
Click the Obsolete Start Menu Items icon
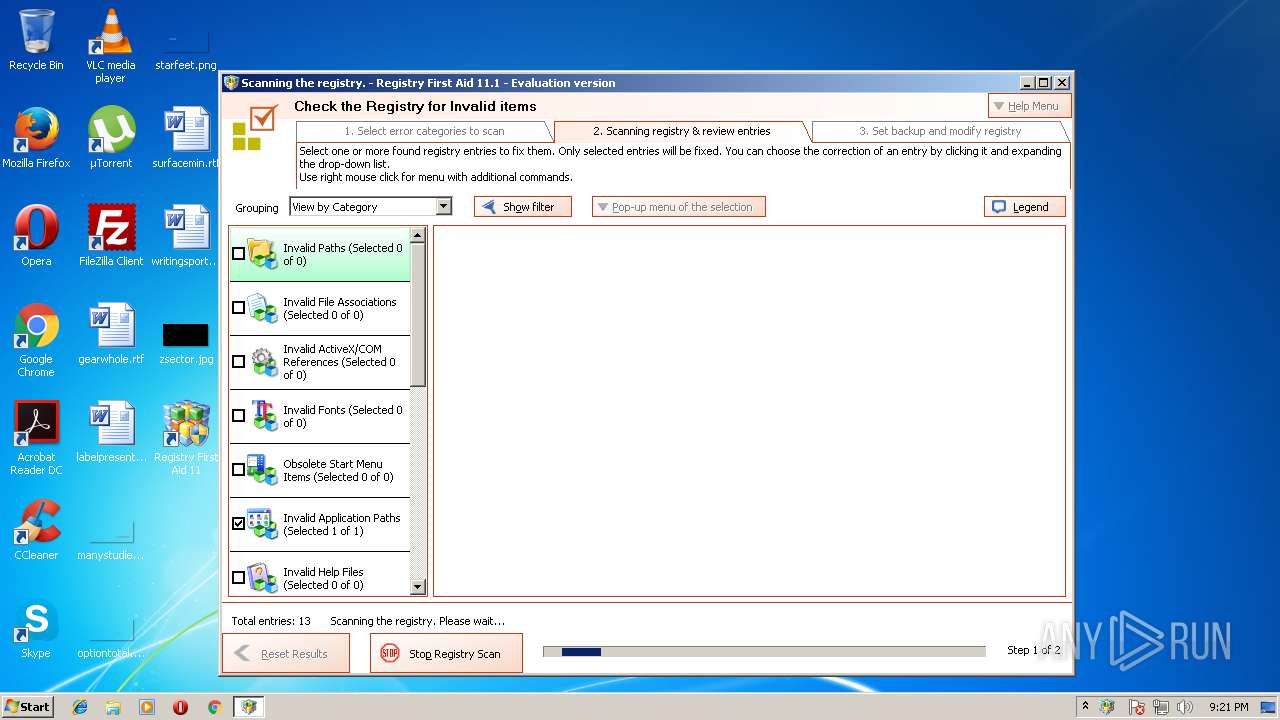(x=263, y=470)
